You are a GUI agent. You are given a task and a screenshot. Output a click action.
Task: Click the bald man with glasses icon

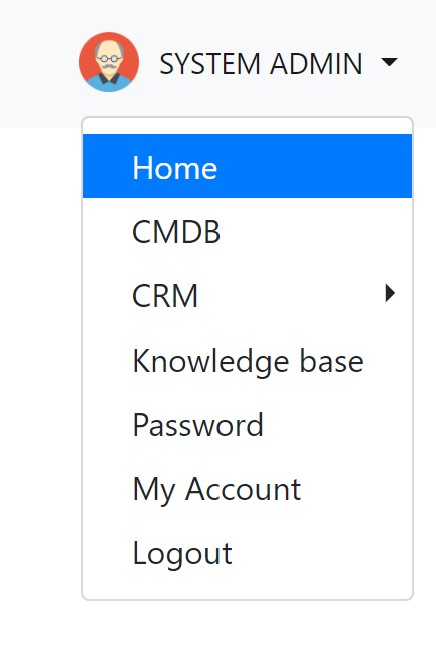pyautogui.click(x=109, y=62)
